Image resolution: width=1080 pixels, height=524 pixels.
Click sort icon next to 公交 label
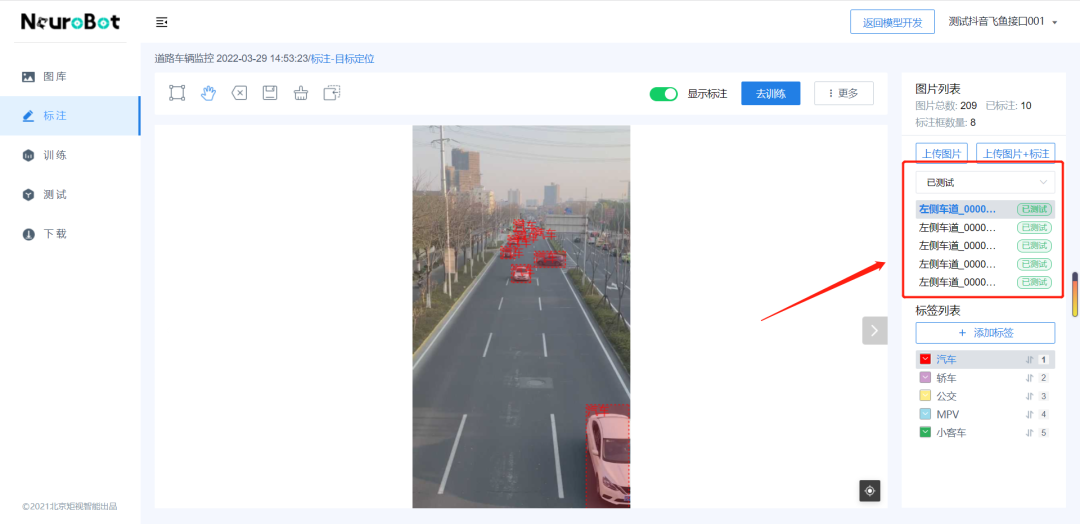click(1030, 396)
